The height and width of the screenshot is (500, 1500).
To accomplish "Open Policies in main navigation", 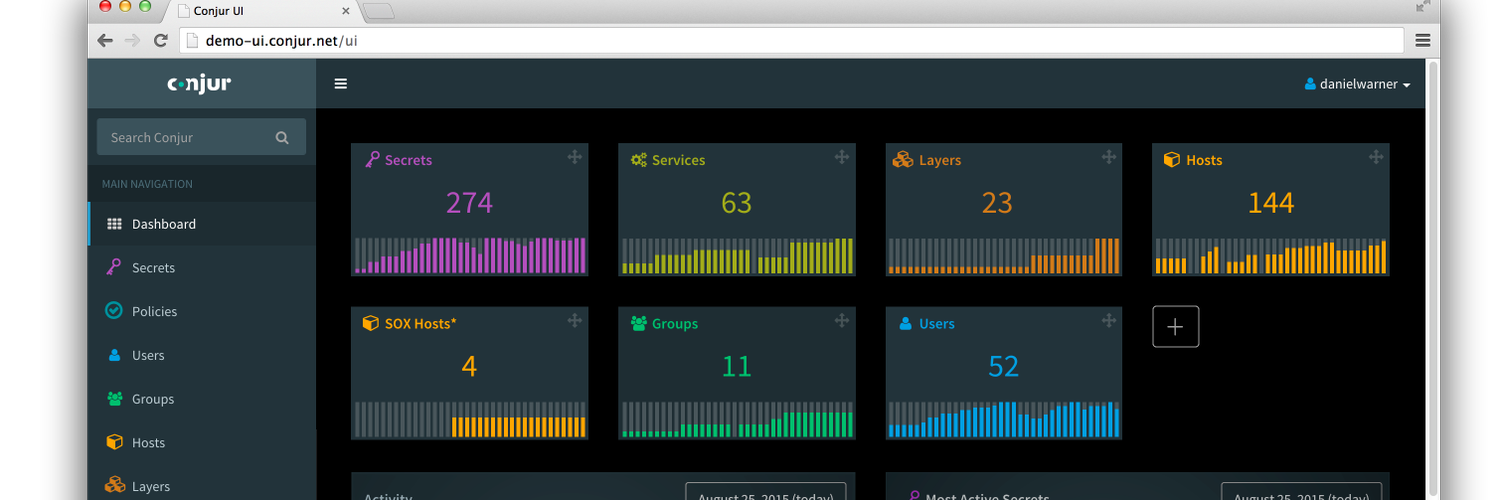I will [x=202, y=311].
